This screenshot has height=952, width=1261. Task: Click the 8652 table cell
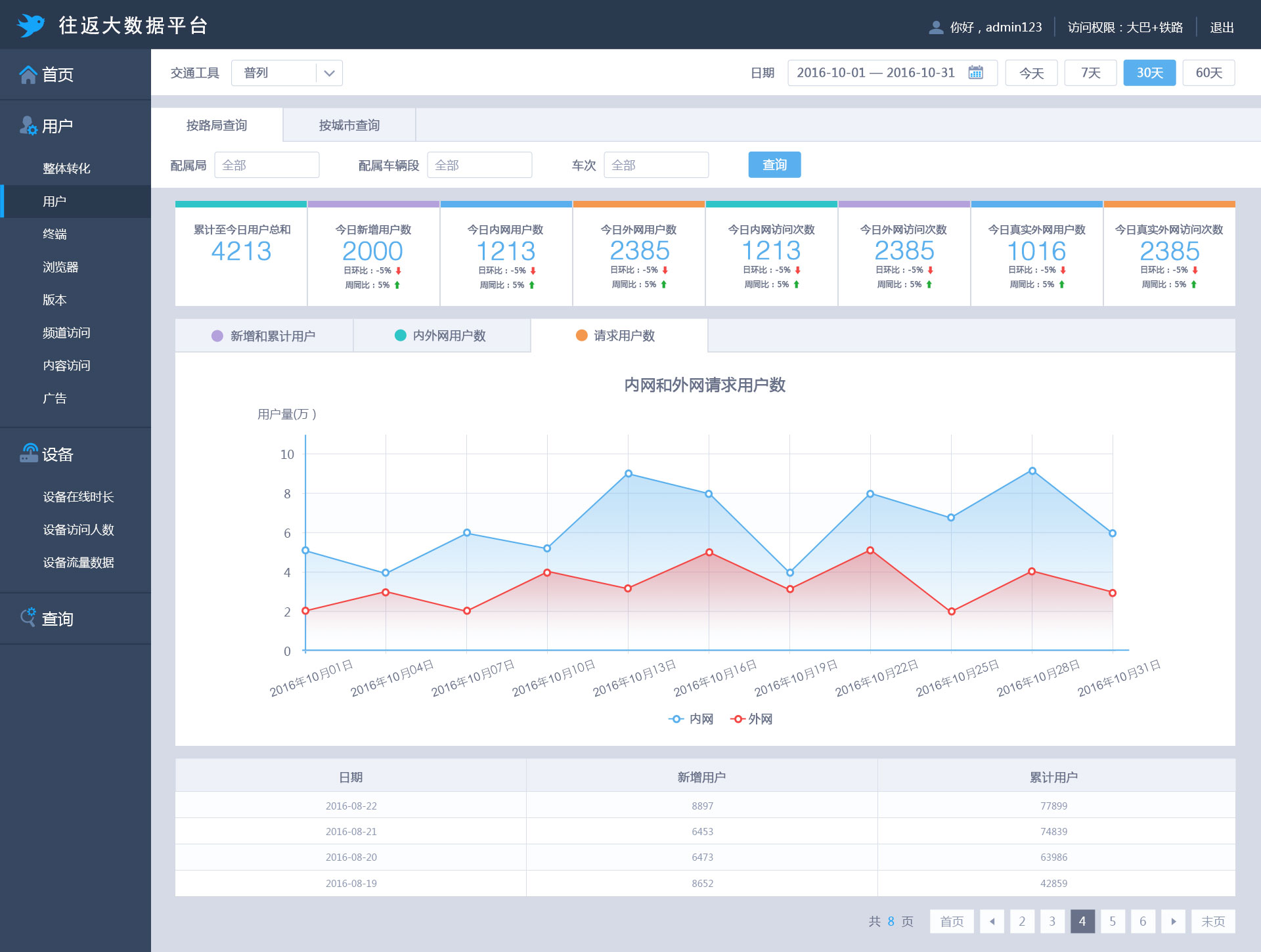point(702,883)
